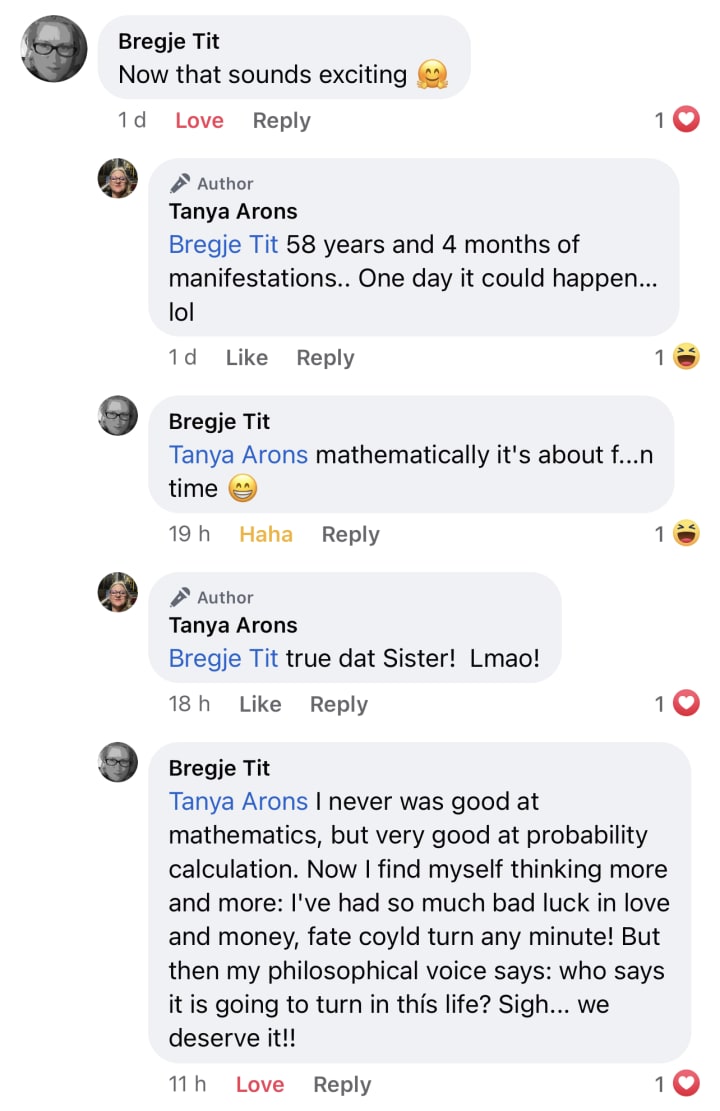Viewport: 720px width, 1111px height.
Task: Open Bregje Tit avatar on 'mathematically' comment
Action: (118, 415)
